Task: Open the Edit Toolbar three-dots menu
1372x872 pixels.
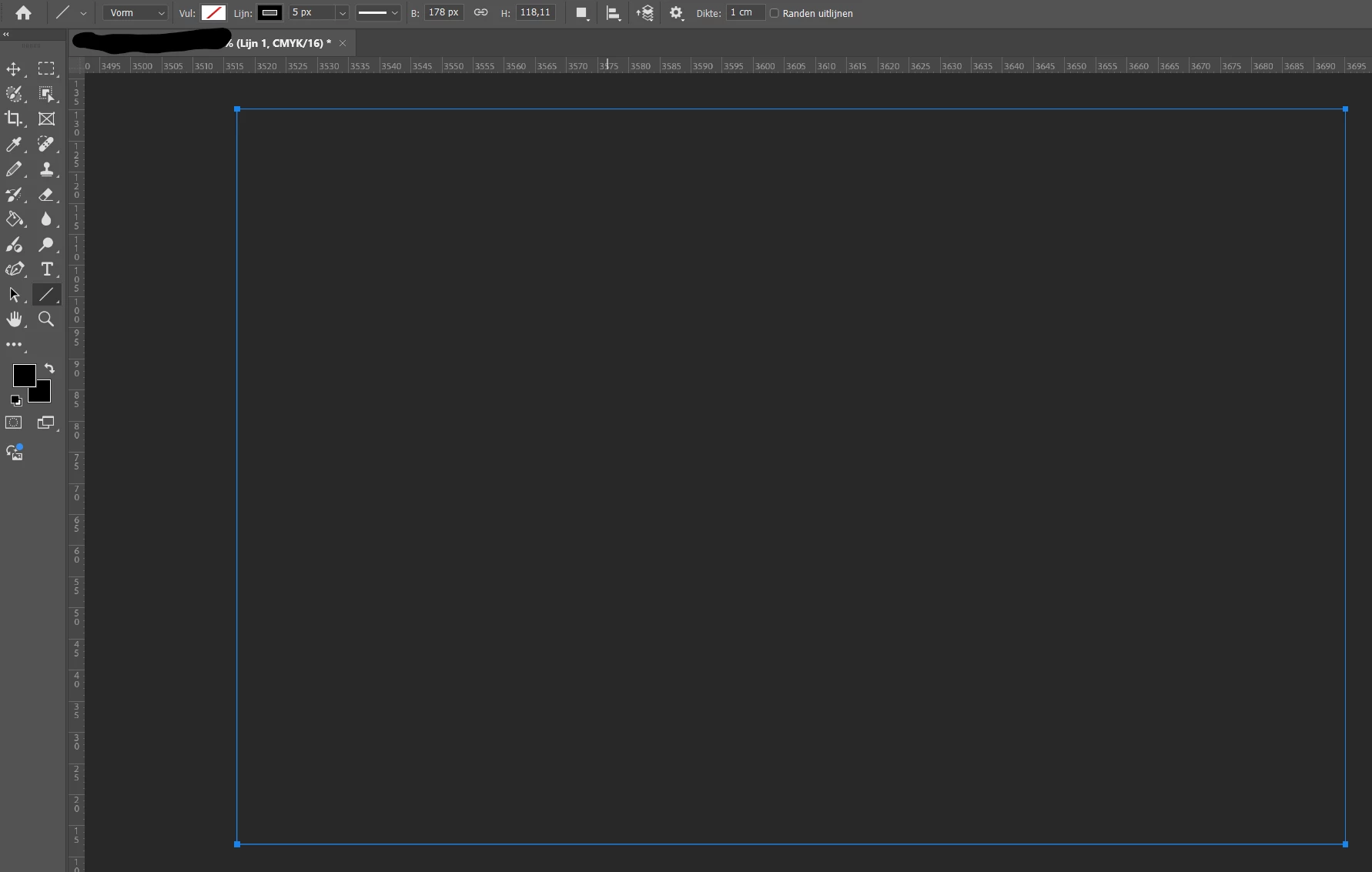Action: pos(14,345)
